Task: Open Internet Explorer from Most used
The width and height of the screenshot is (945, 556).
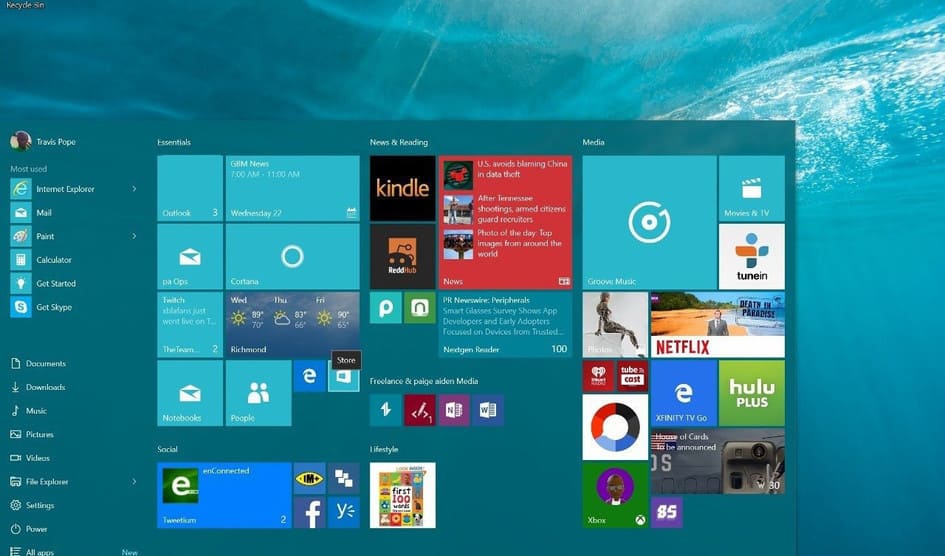Action: point(65,189)
